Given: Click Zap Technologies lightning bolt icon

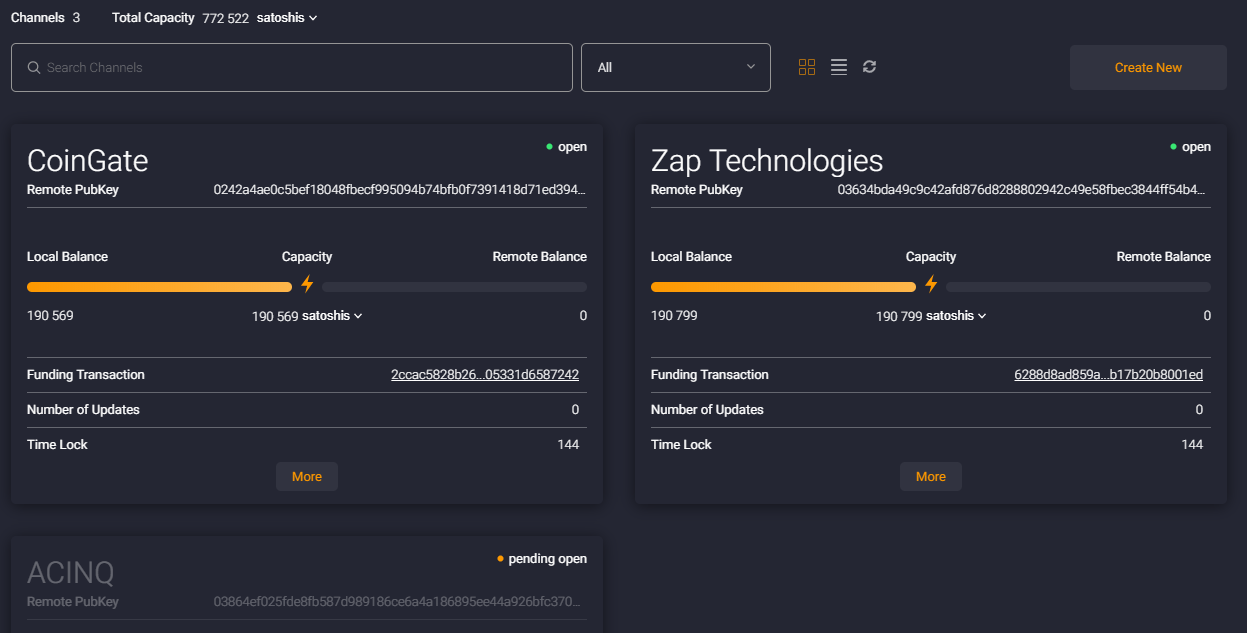Looking at the screenshot, I should tap(931, 285).
